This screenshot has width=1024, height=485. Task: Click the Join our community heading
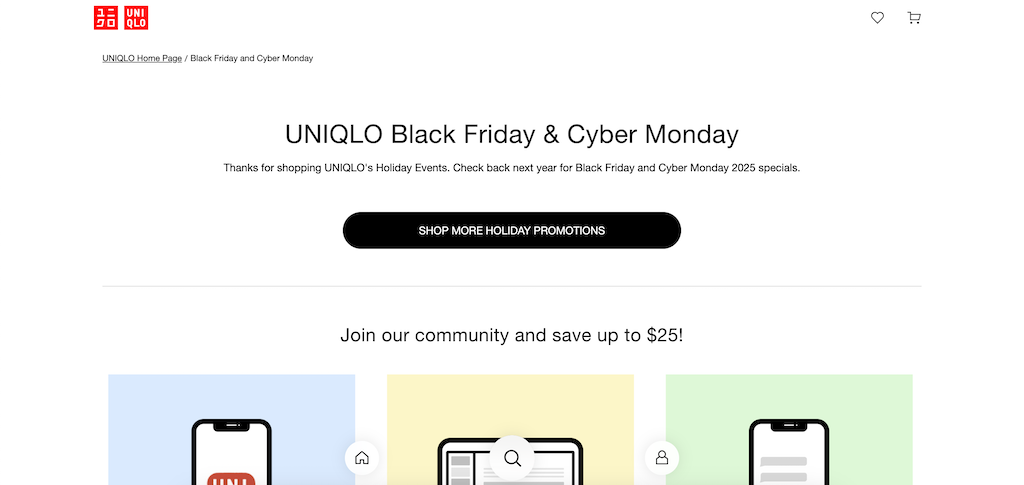pos(512,336)
